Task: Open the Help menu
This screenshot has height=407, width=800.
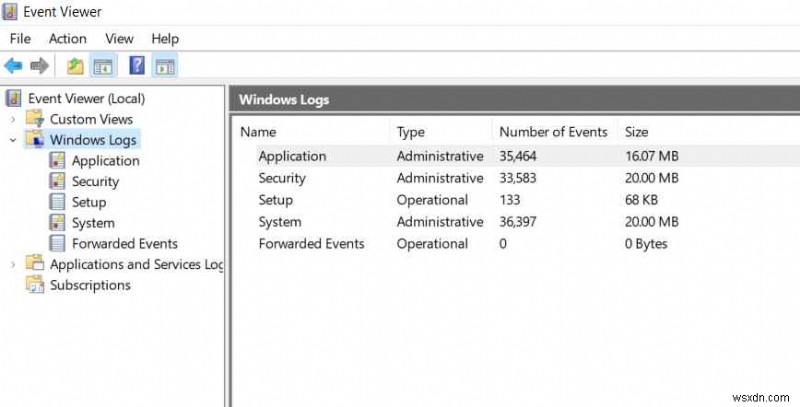Action: [x=165, y=39]
